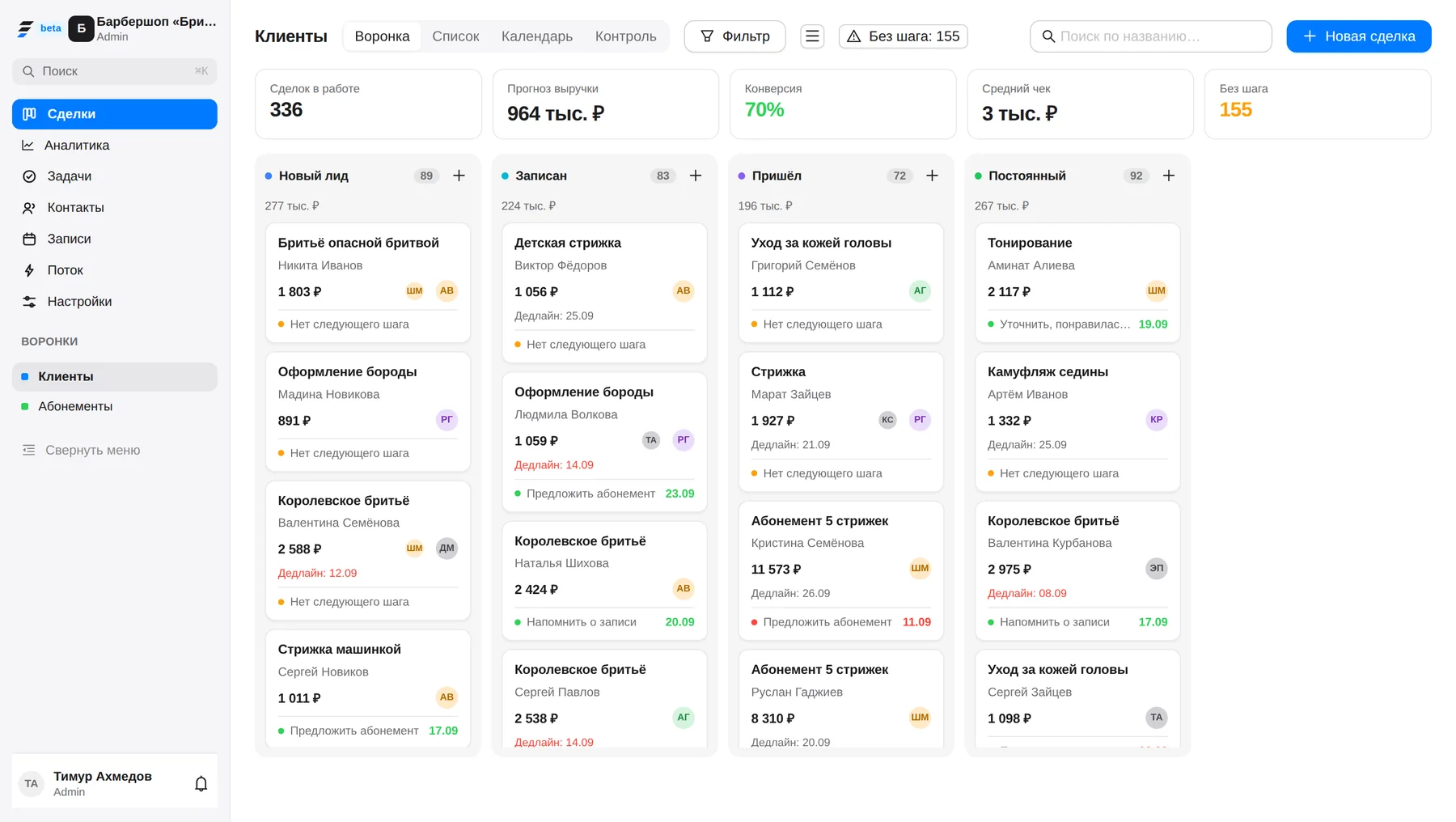
Task: Select the Клиенты funnel
Action: click(115, 377)
